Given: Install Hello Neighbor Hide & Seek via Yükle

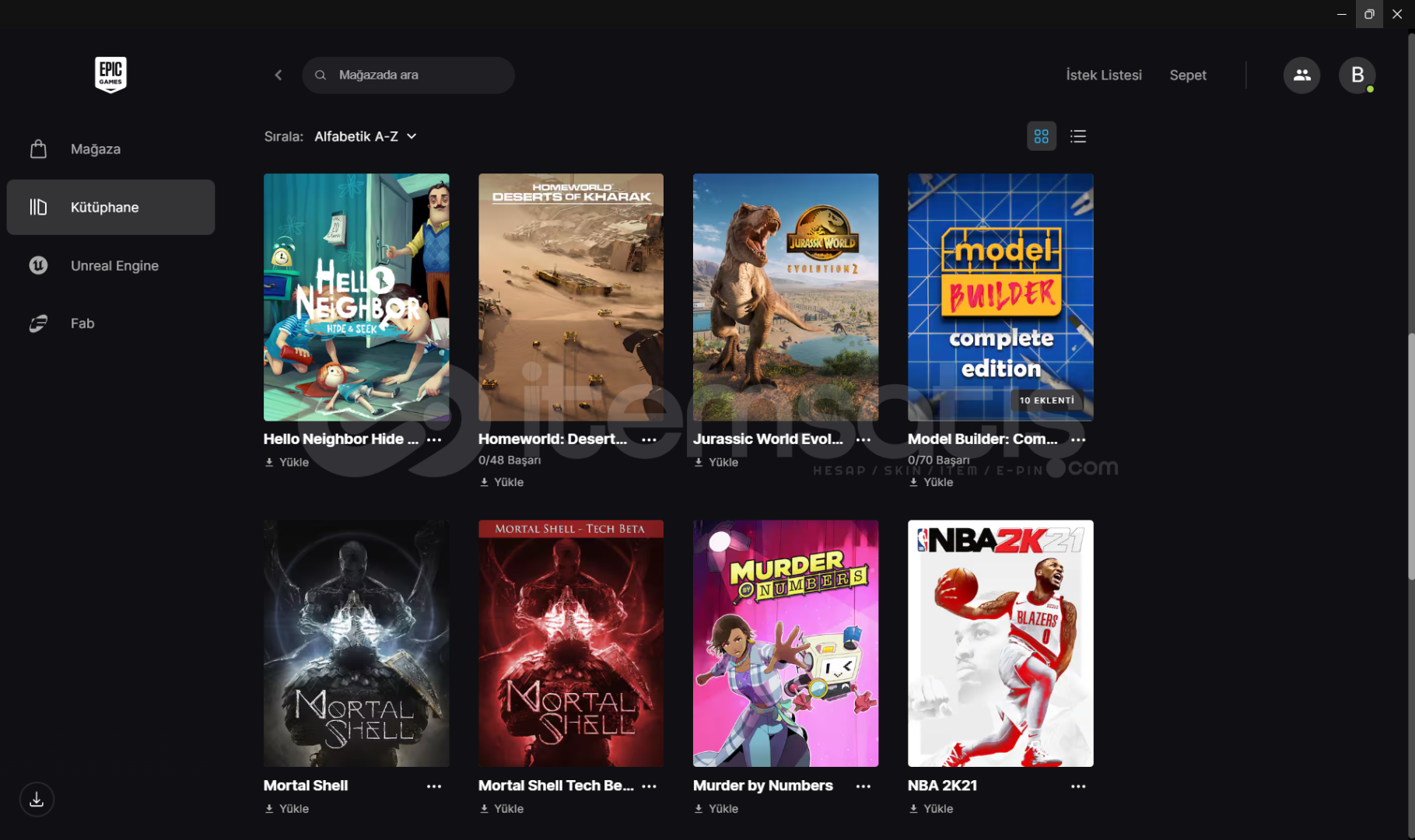Looking at the screenshot, I should pyautogui.click(x=287, y=462).
